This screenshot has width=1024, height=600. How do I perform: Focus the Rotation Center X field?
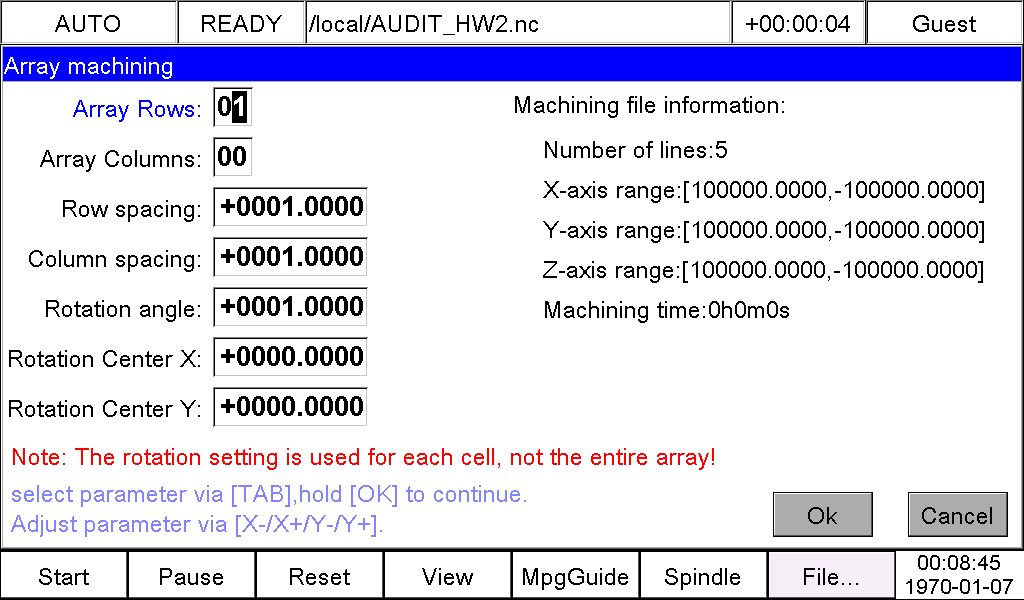click(291, 356)
